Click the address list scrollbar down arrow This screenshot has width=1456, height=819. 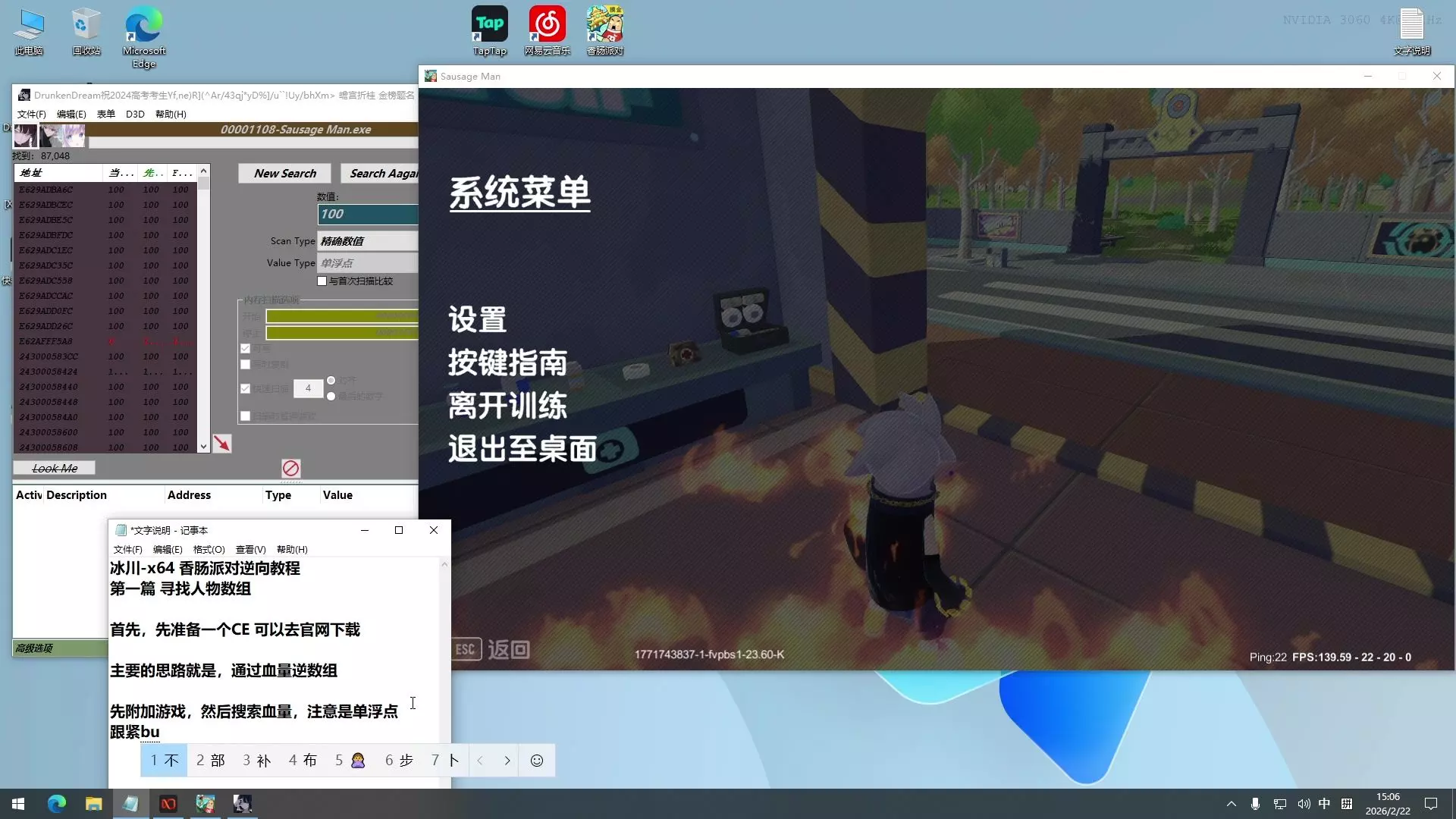[203, 447]
